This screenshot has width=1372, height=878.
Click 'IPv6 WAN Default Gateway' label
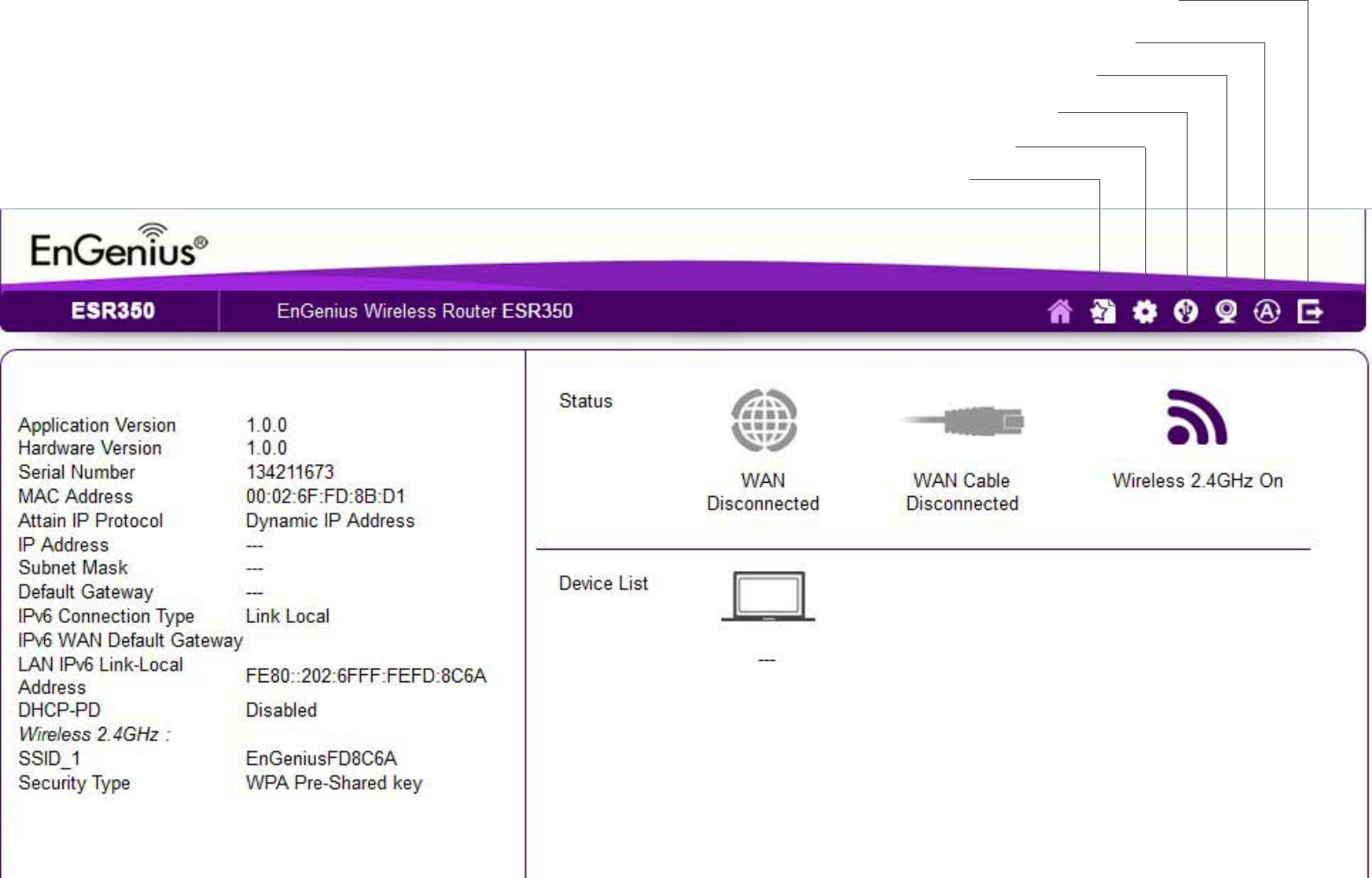pos(131,640)
